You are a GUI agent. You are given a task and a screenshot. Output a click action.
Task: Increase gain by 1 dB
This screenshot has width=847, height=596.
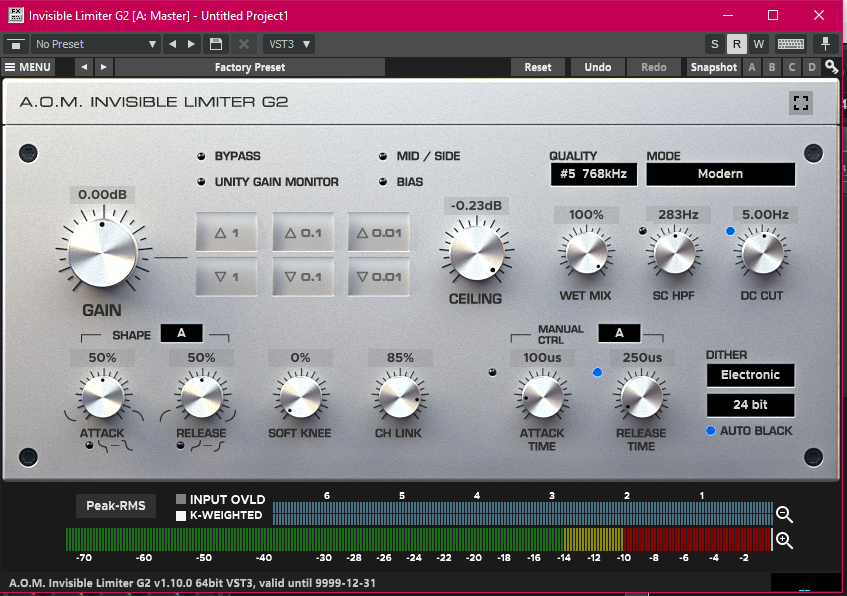pos(226,232)
